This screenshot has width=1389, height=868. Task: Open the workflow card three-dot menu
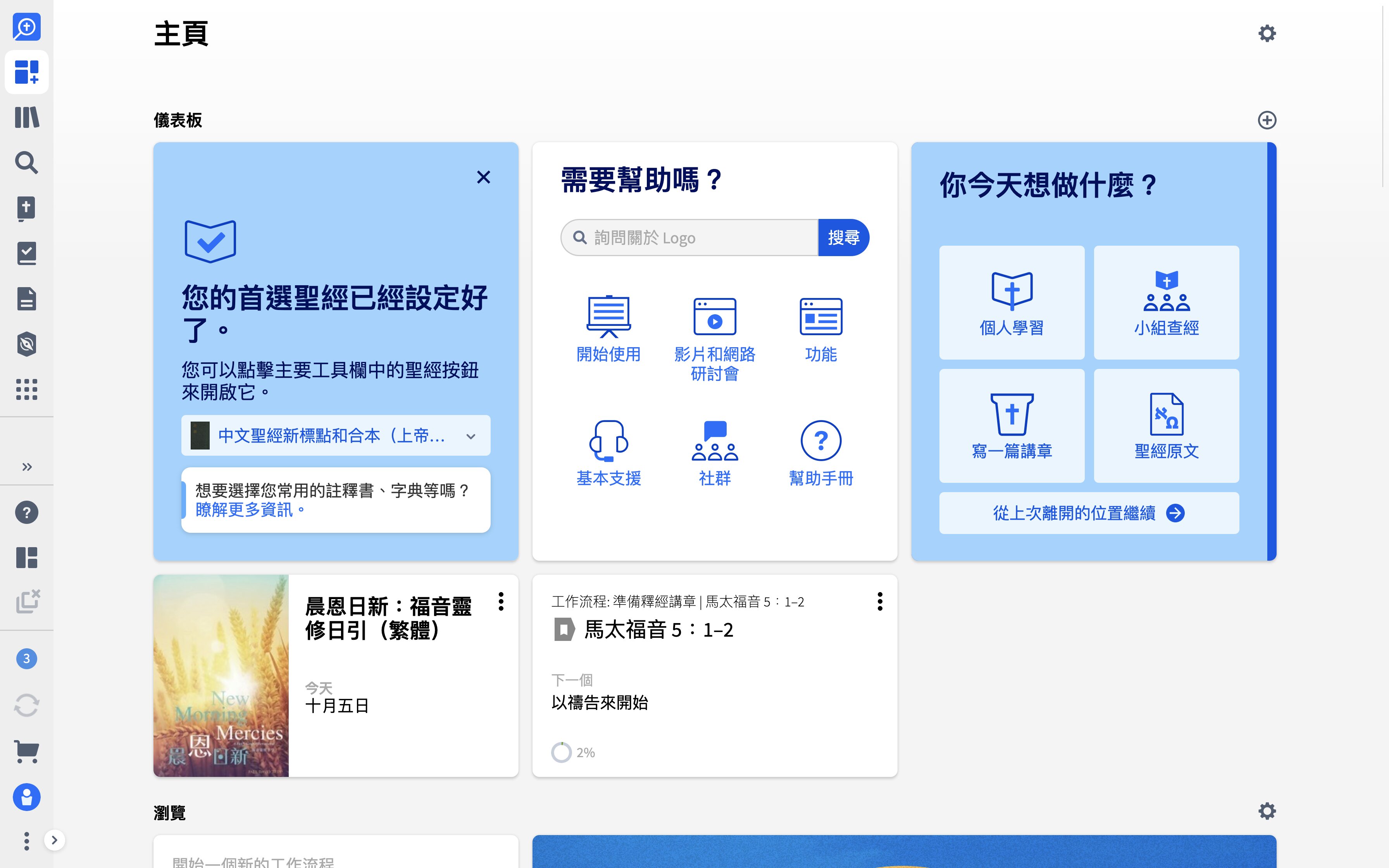879,602
